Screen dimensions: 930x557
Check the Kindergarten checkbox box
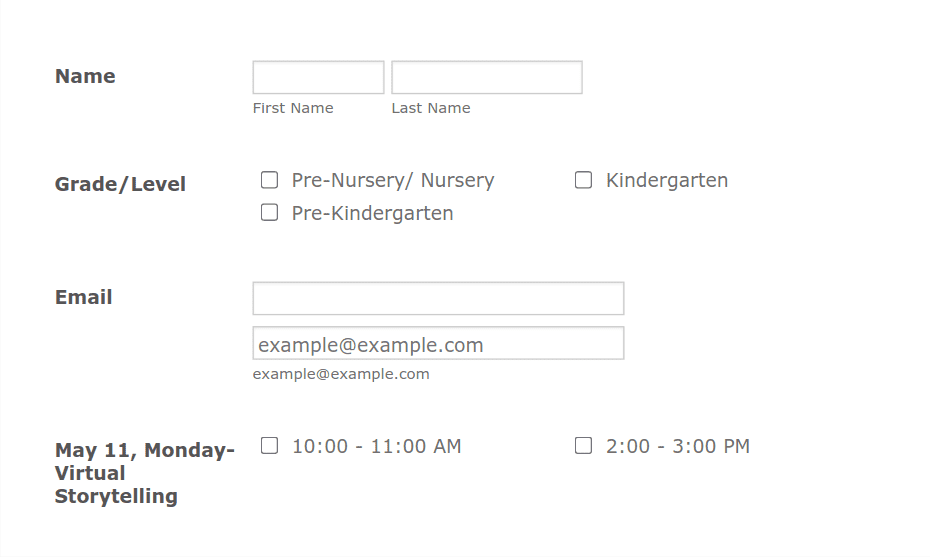(x=583, y=180)
